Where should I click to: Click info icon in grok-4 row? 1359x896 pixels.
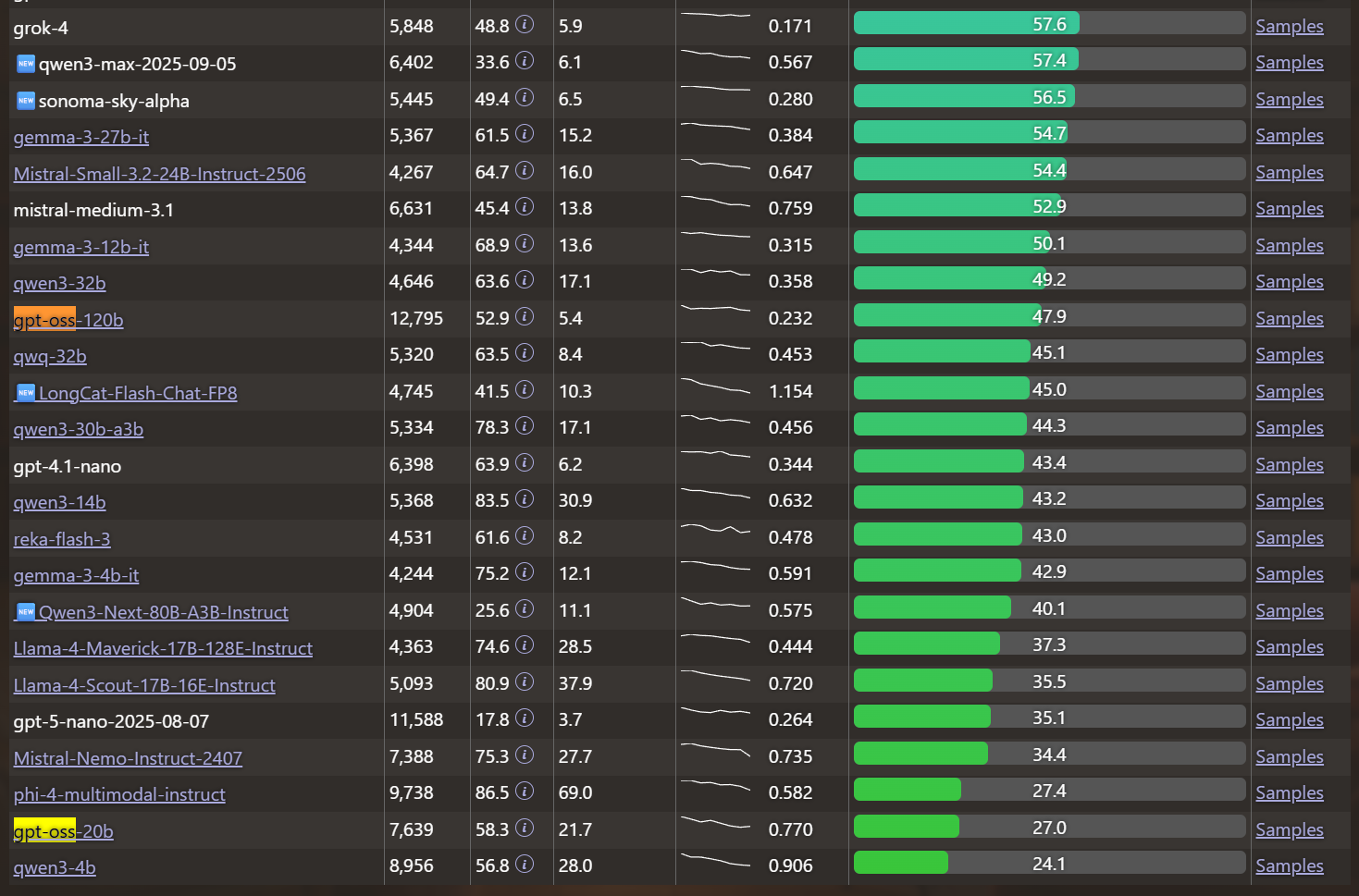(x=525, y=24)
